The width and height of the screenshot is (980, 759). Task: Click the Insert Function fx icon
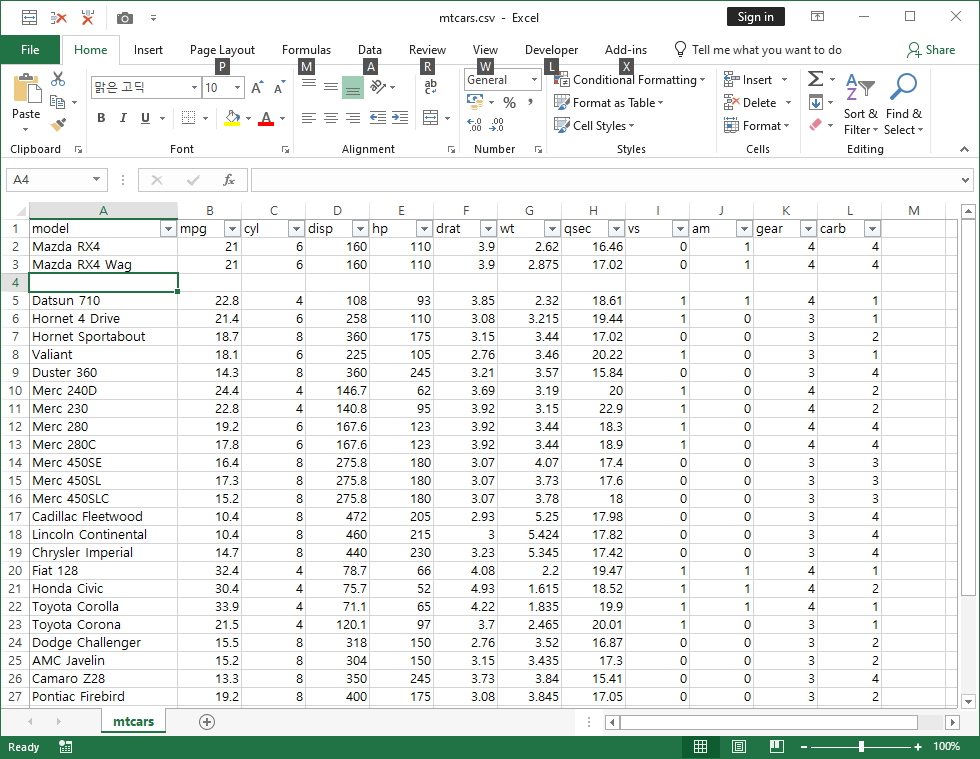pos(229,180)
